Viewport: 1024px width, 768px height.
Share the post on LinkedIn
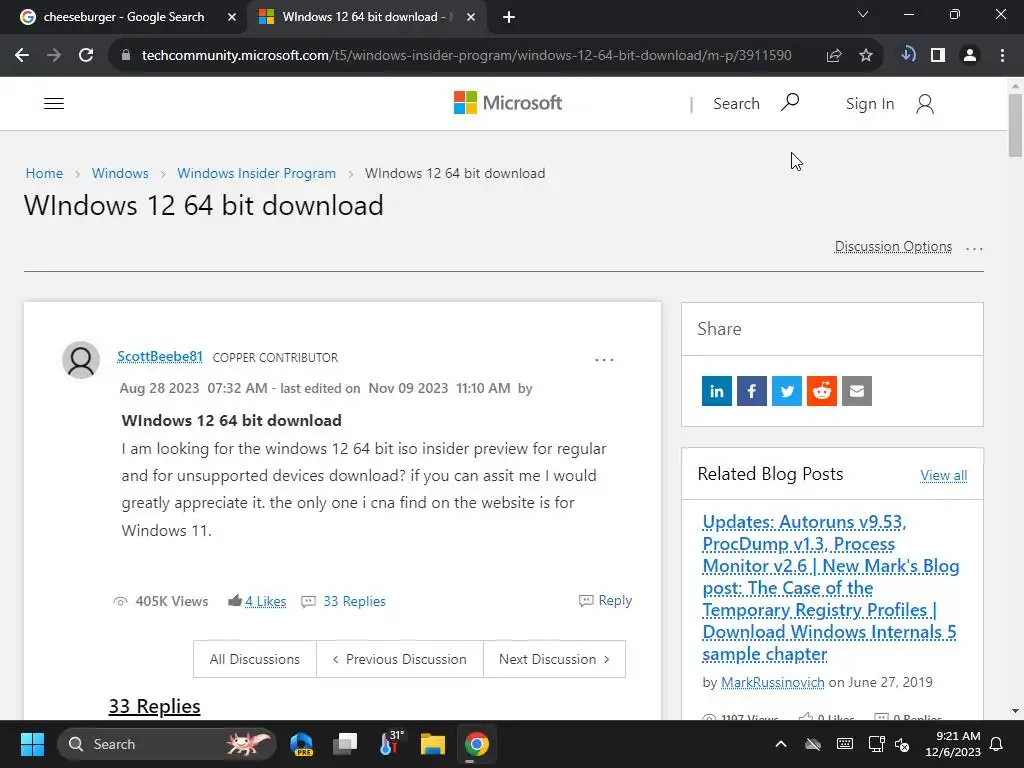(716, 391)
